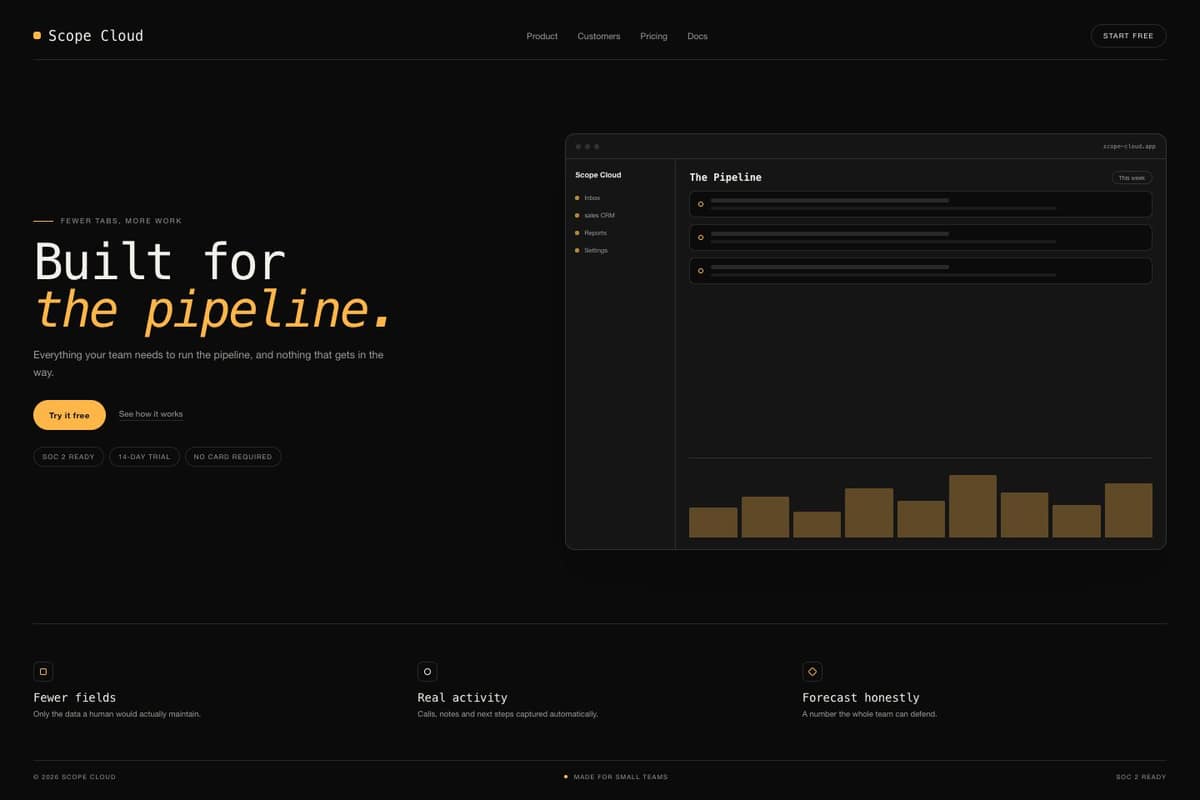
Task: Click the START FREE button
Action: [x=1128, y=36]
